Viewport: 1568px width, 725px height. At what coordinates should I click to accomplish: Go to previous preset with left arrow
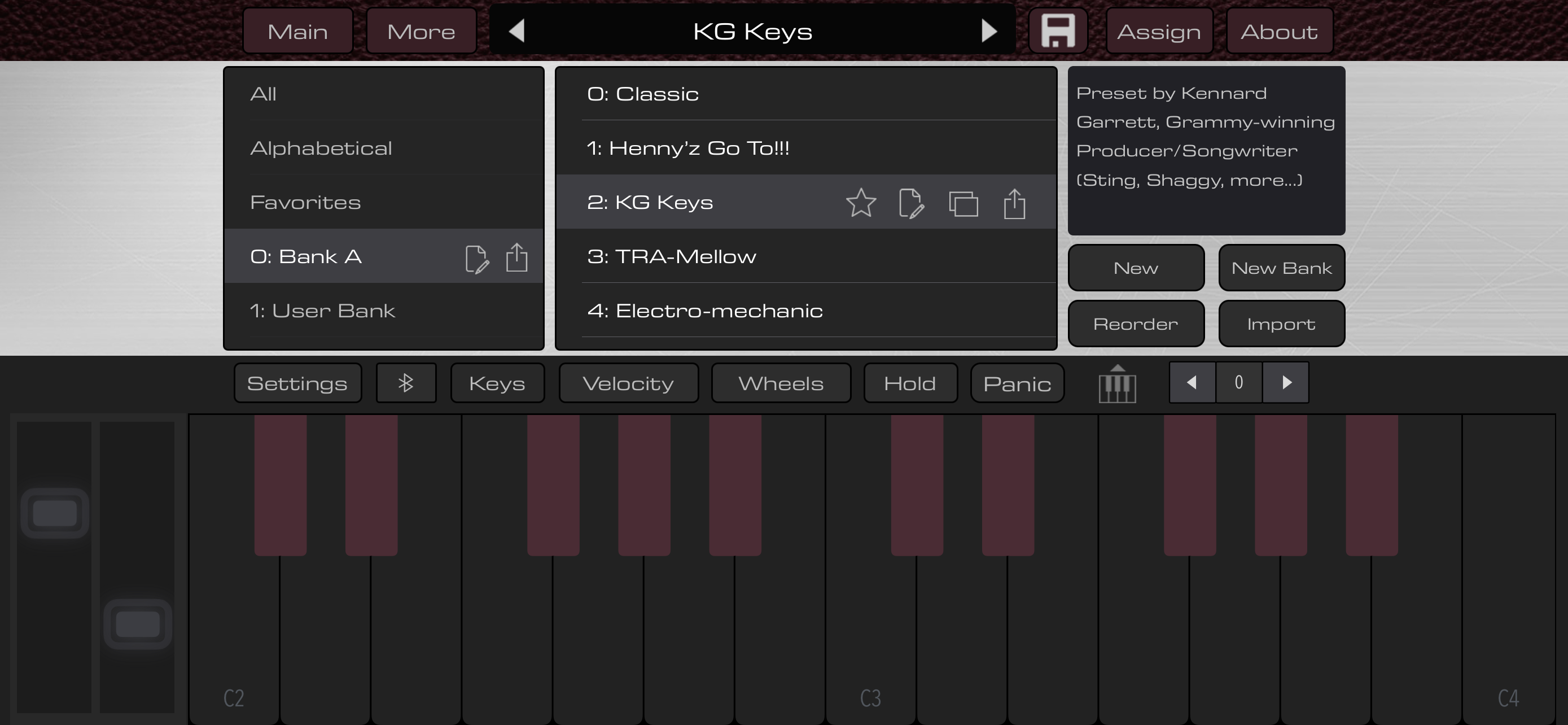(517, 30)
